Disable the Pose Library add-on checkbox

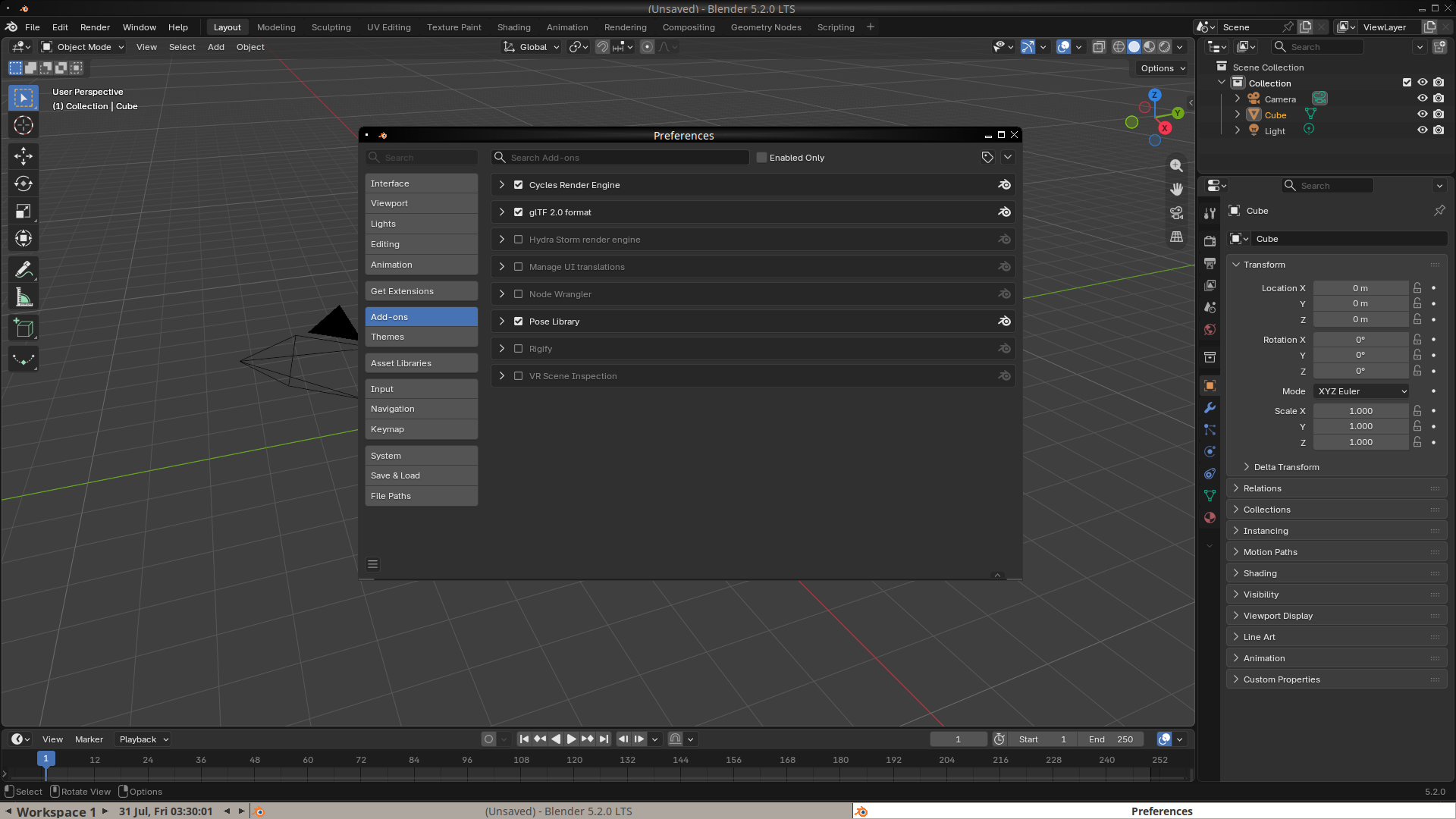519,322
